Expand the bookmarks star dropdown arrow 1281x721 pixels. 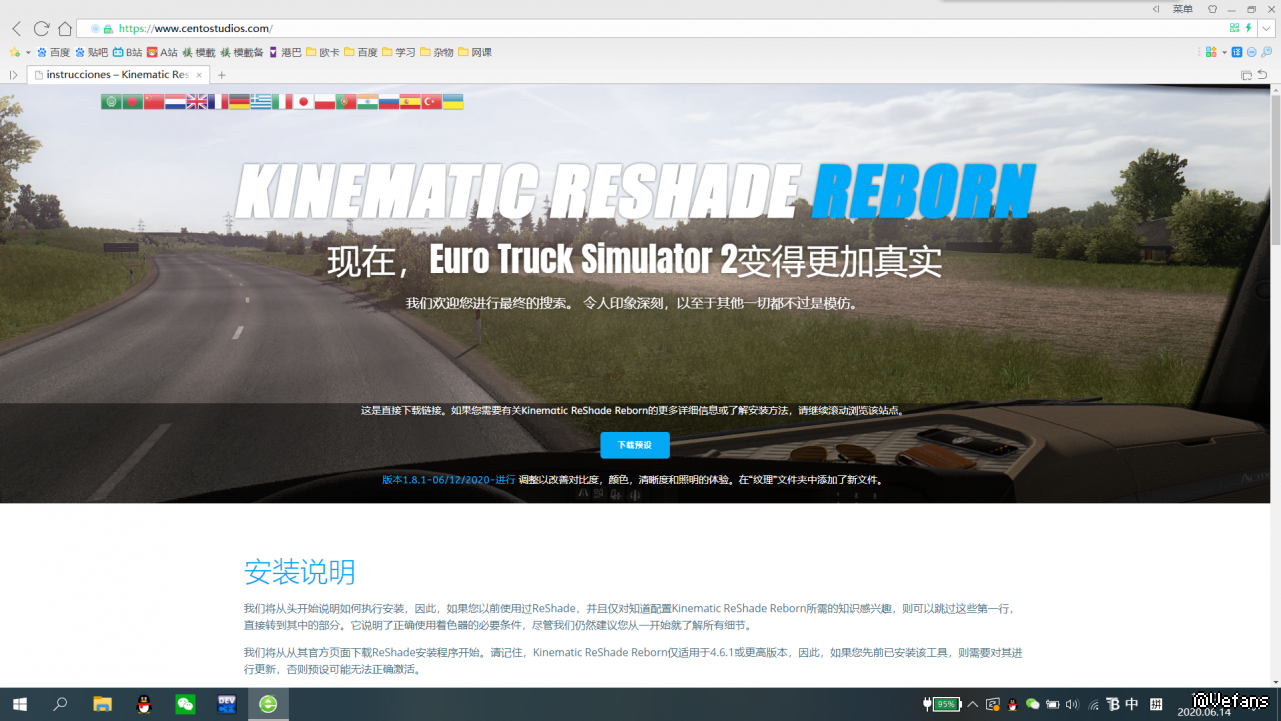point(28,52)
